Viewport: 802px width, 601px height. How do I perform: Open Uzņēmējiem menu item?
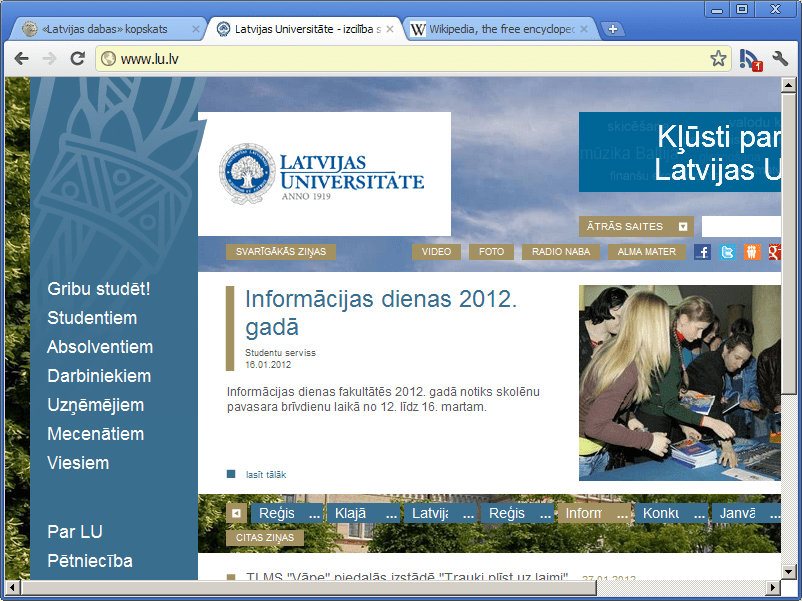96,405
